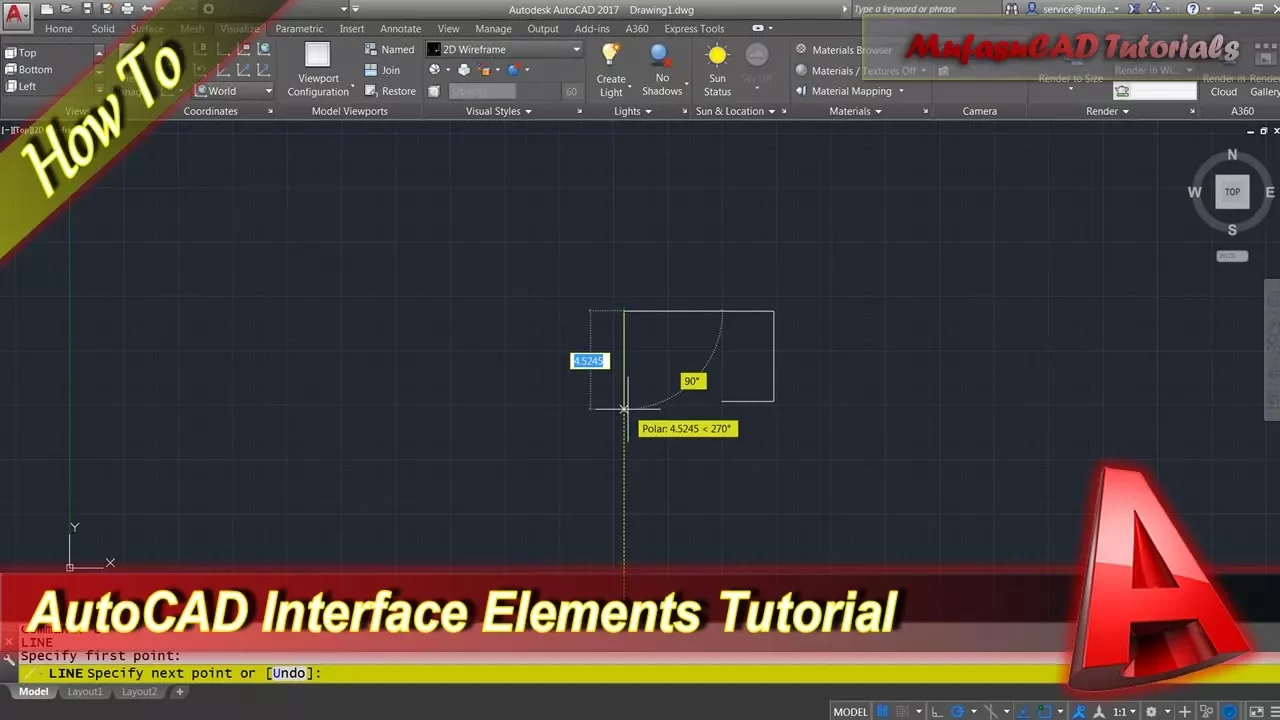Switch to the Layout1 tab
Image resolution: width=1280 pixels, height=720 pixels.
pyautogui.click(x=85, y=692)
